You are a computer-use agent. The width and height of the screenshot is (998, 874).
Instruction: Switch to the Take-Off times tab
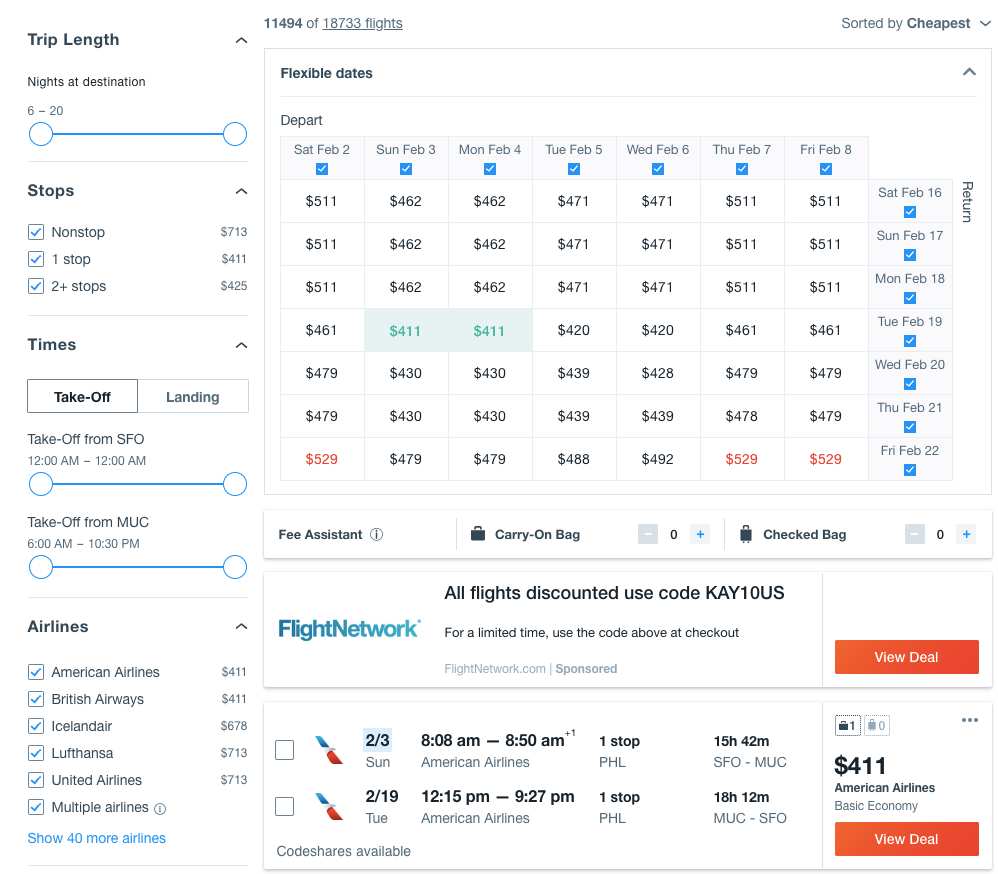coord(82,397)
